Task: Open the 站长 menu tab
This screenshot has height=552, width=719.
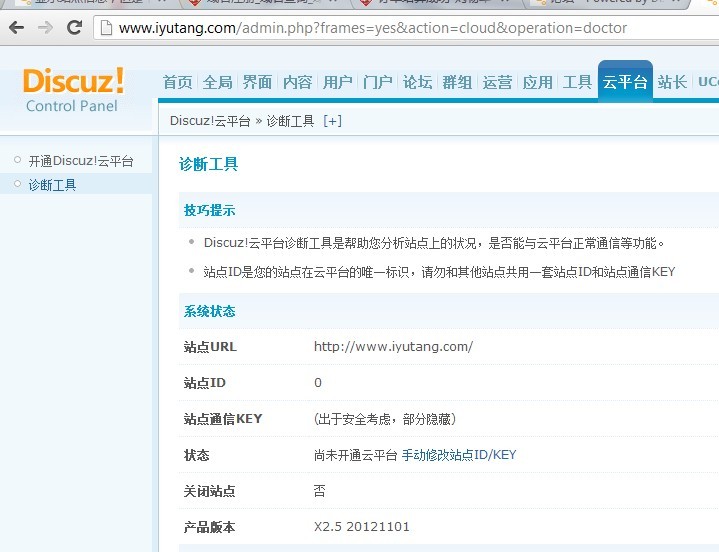Action: (x=672, y=83)
